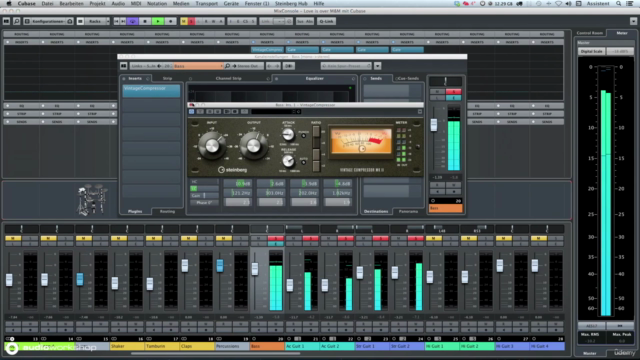Viewport: 640px width, 360px height.
Task: Open the Steinberg Hub menu
Action: pos(291,3)
